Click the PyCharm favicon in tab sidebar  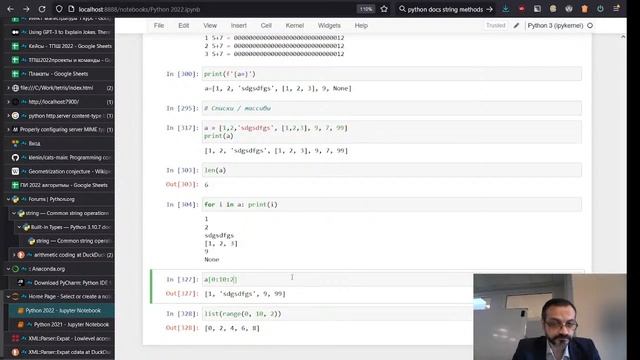[21, 282]
